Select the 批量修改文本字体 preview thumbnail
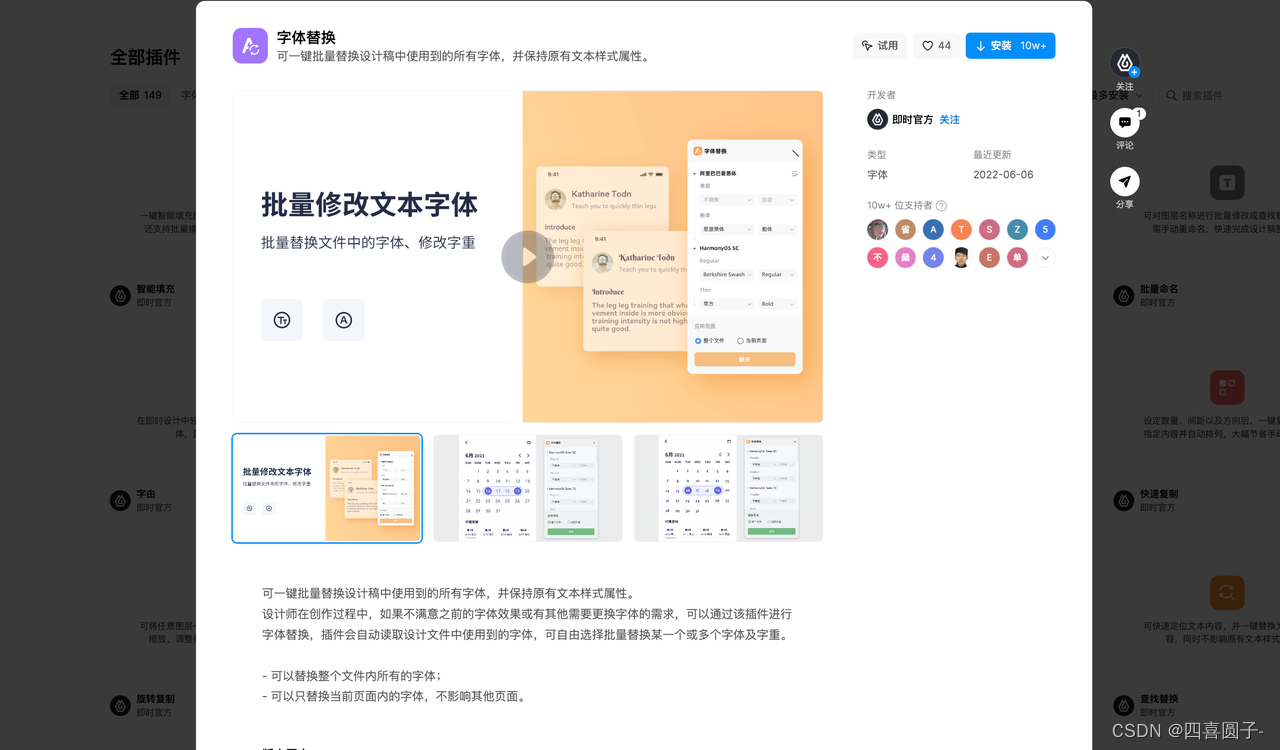The image size is (1280, 750). click(x=327, y=488)
